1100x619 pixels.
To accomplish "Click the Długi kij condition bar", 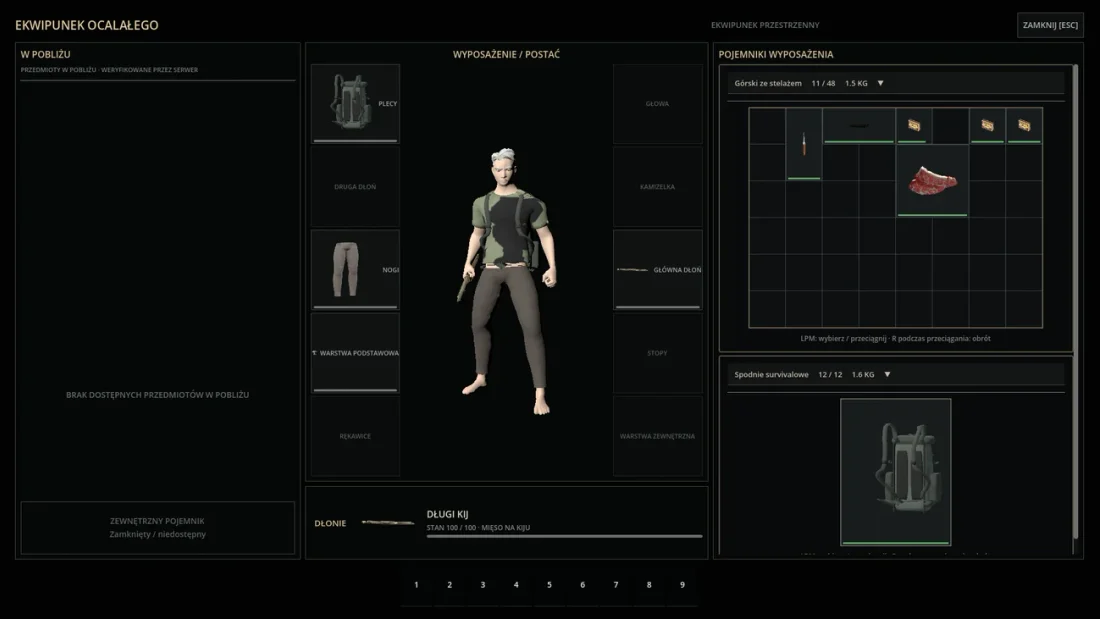I will tap(564, 536).
